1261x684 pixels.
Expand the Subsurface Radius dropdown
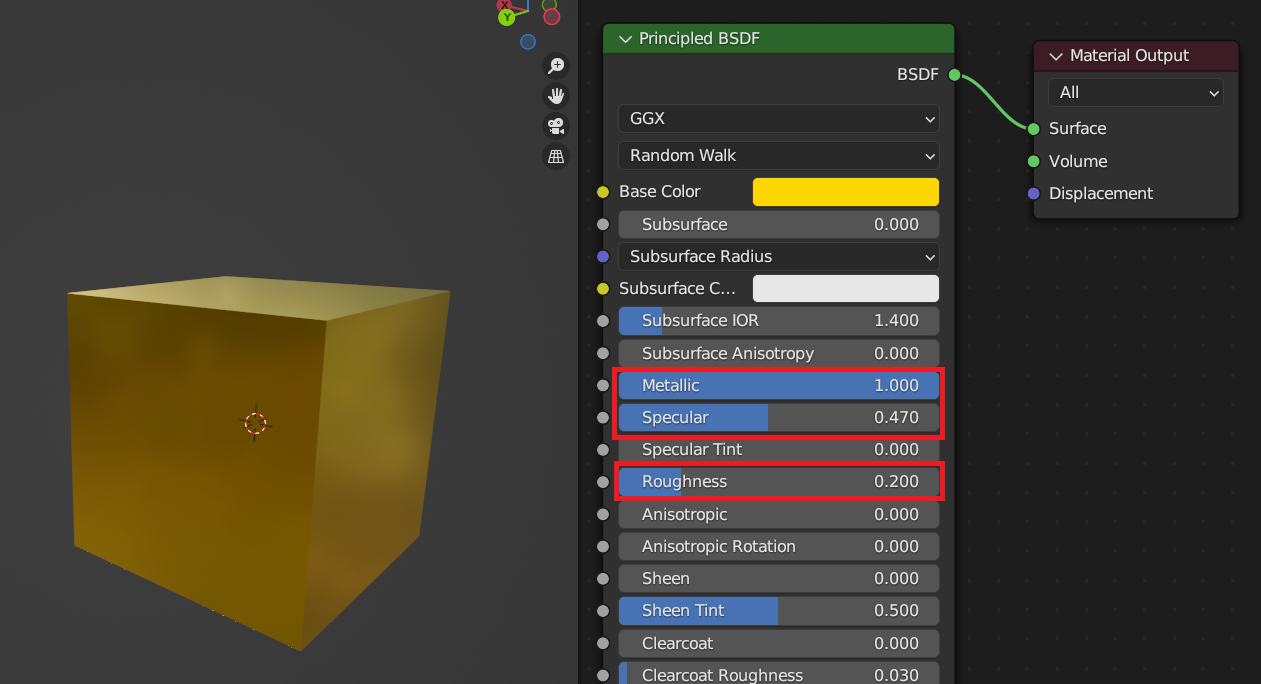coord(778,257)
